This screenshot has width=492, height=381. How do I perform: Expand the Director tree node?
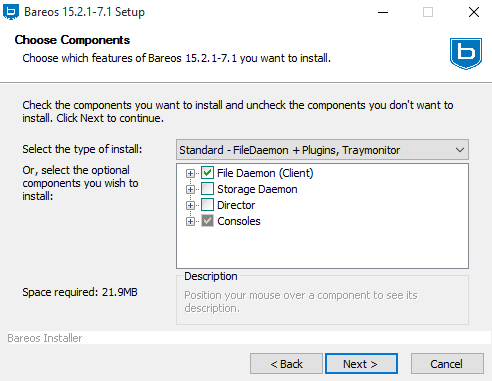pos(190,205)
